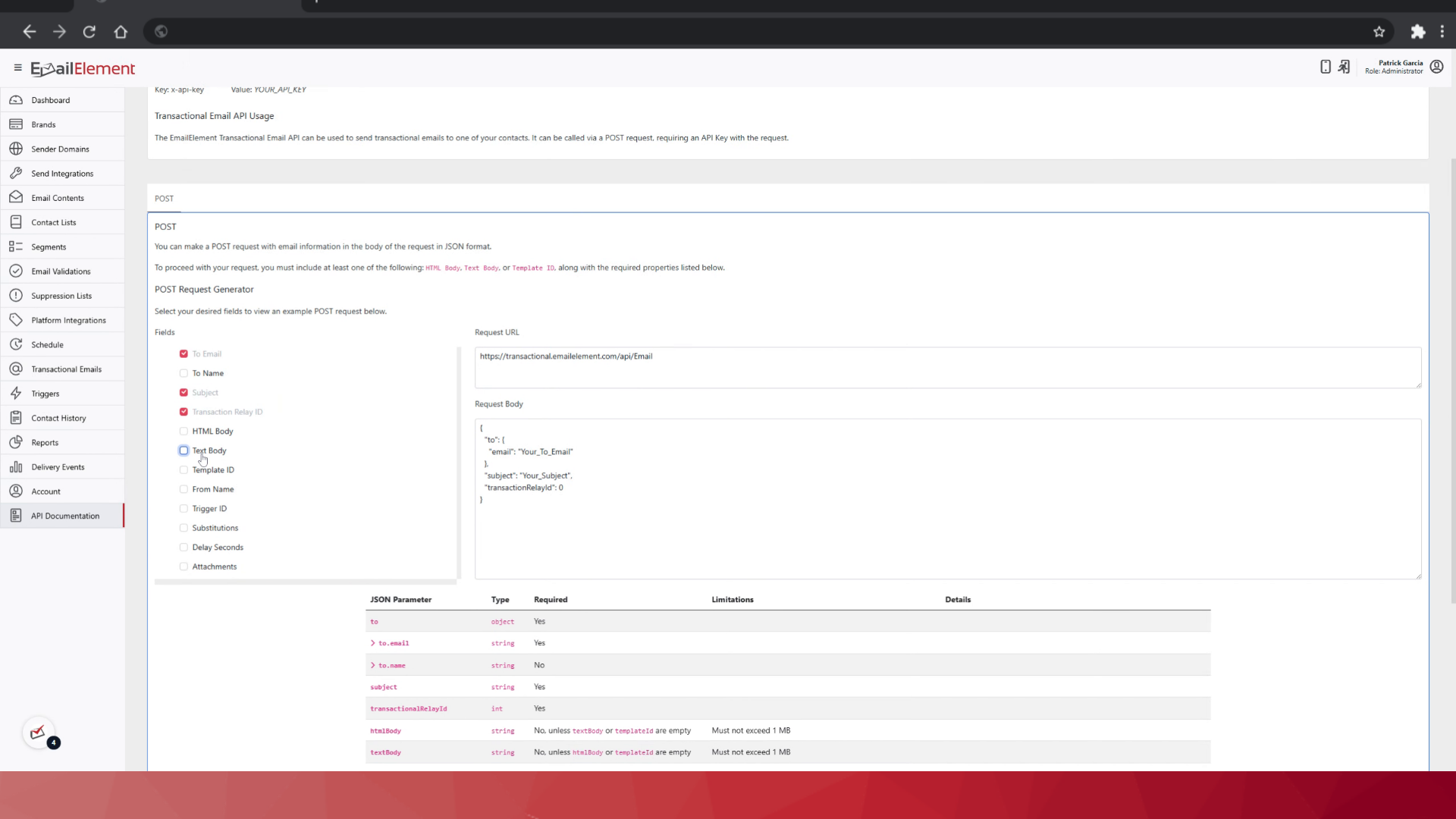Click the Schedule clock icon
The image size is (1456, 819).
click(x=16, y=344)
